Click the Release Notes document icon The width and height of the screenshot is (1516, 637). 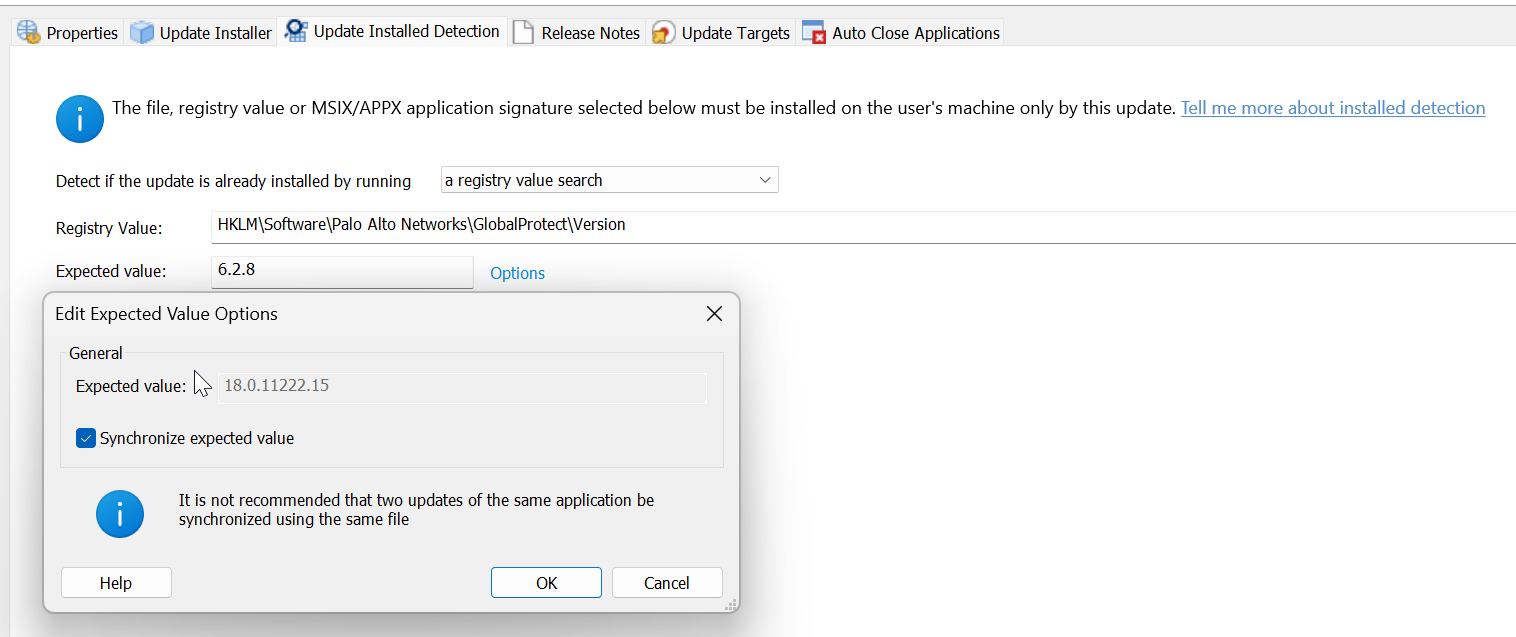[523, 31]
